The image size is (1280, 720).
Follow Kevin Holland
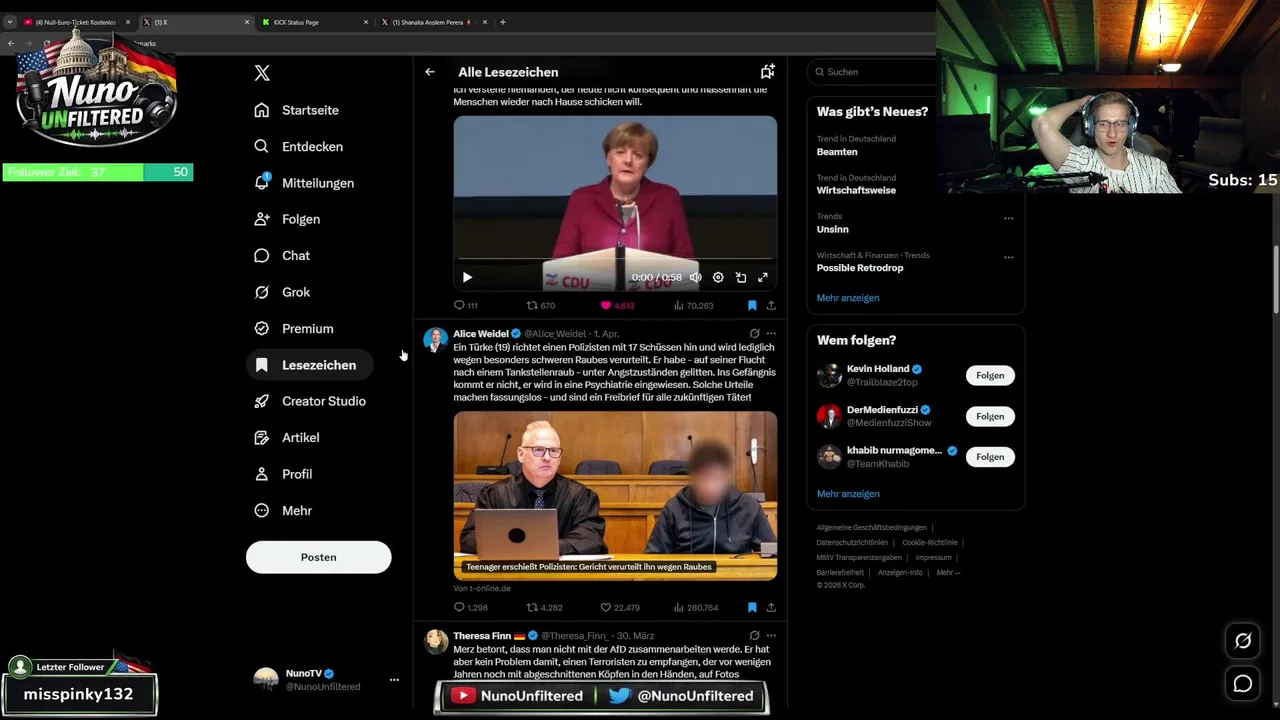click(x=990, y=375)
